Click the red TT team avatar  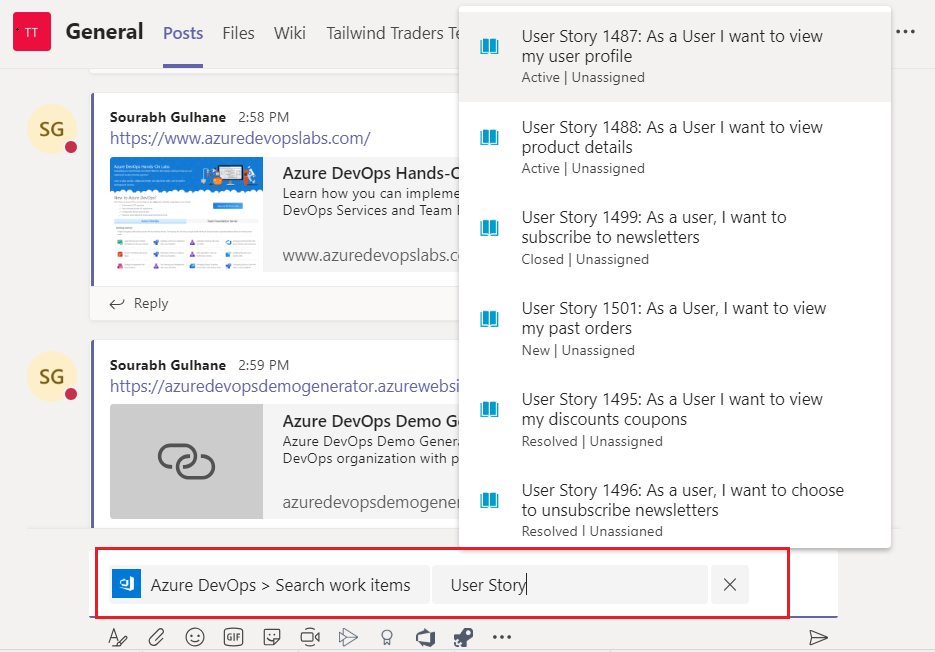(x=32, y=32)
